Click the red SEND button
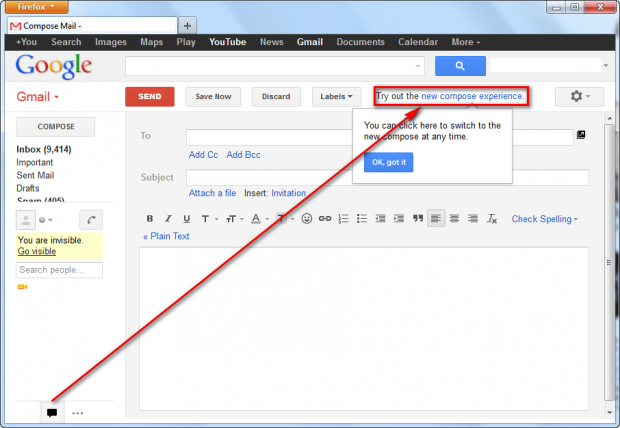Viewport: 620px width, 428px height. coord(149,97)
